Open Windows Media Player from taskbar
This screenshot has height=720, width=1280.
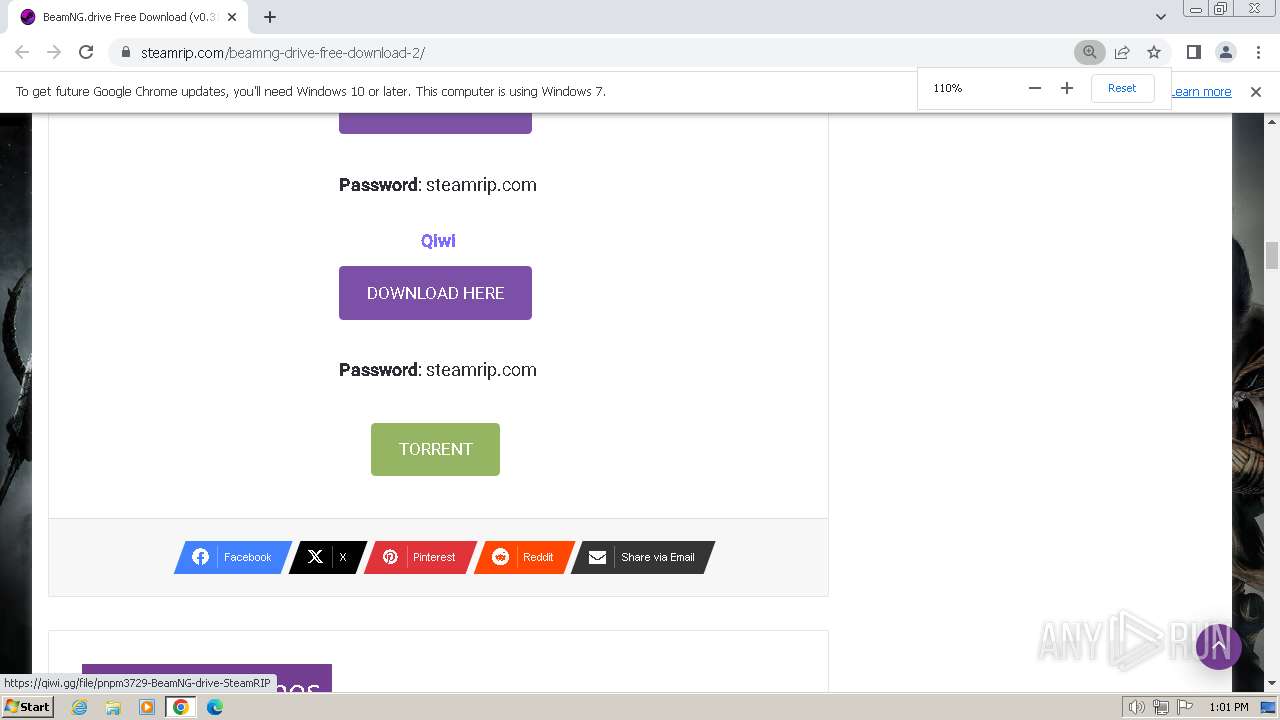click(147, 706)
